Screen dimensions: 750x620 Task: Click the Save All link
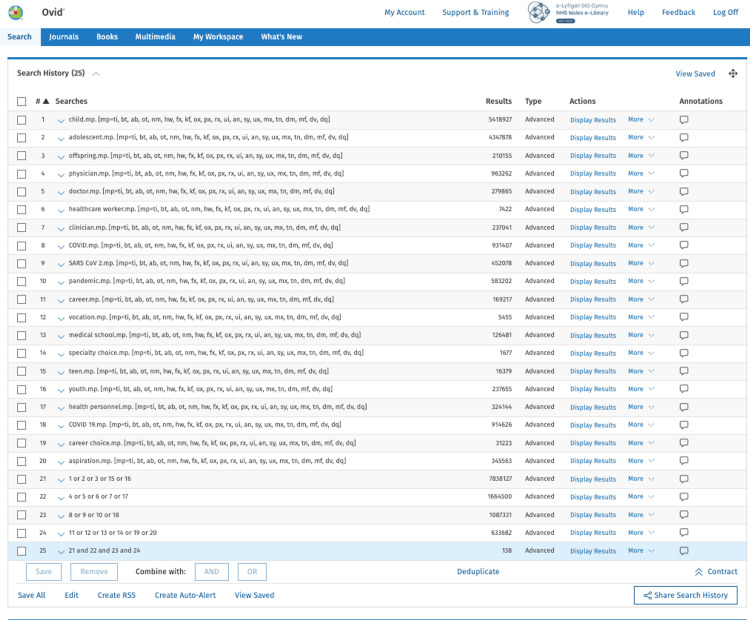coord(32,595)
